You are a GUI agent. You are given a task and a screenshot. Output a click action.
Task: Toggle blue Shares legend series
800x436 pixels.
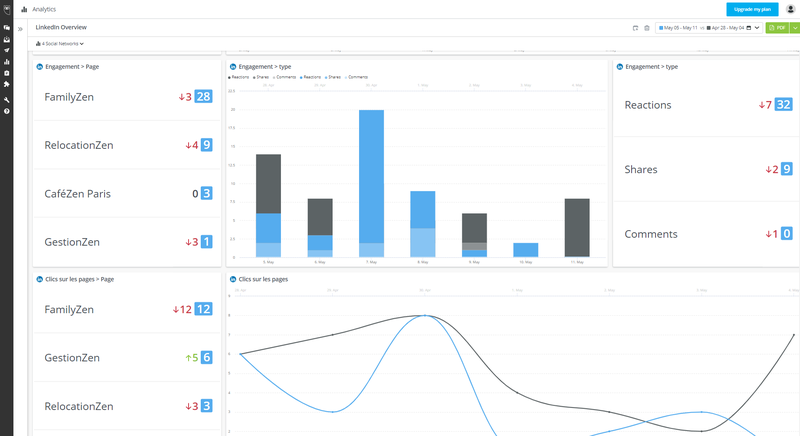coord(333,77)
